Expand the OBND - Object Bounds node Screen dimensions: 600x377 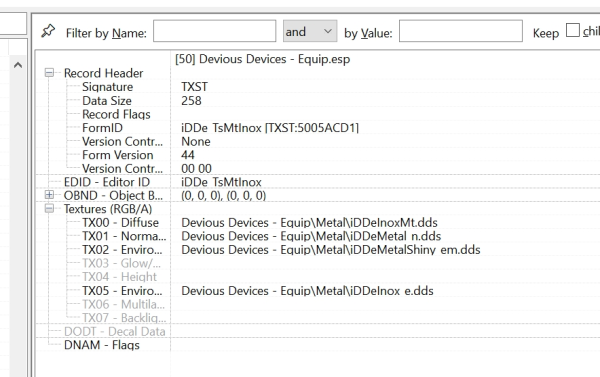click(x=49, y=195)
